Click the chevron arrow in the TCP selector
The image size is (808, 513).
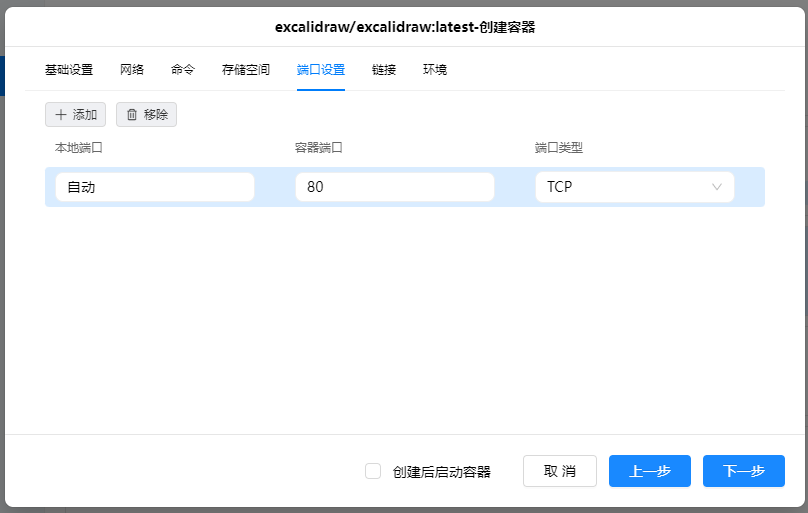pyautogui.click(x=717, y=187)
